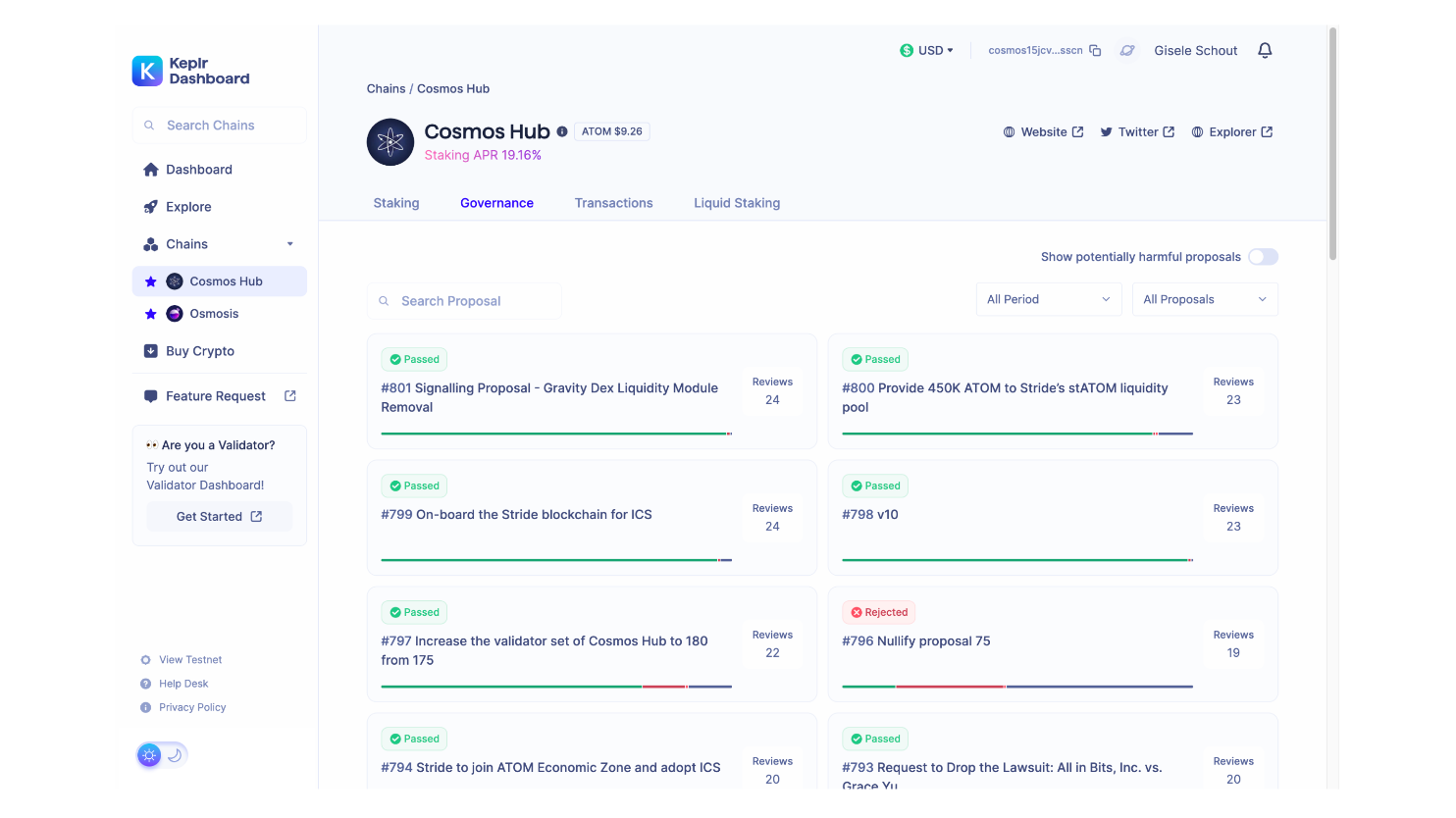Click Chains in the breadcrumb
Viewport: 1456px width, 818px height.
(386, 88)
